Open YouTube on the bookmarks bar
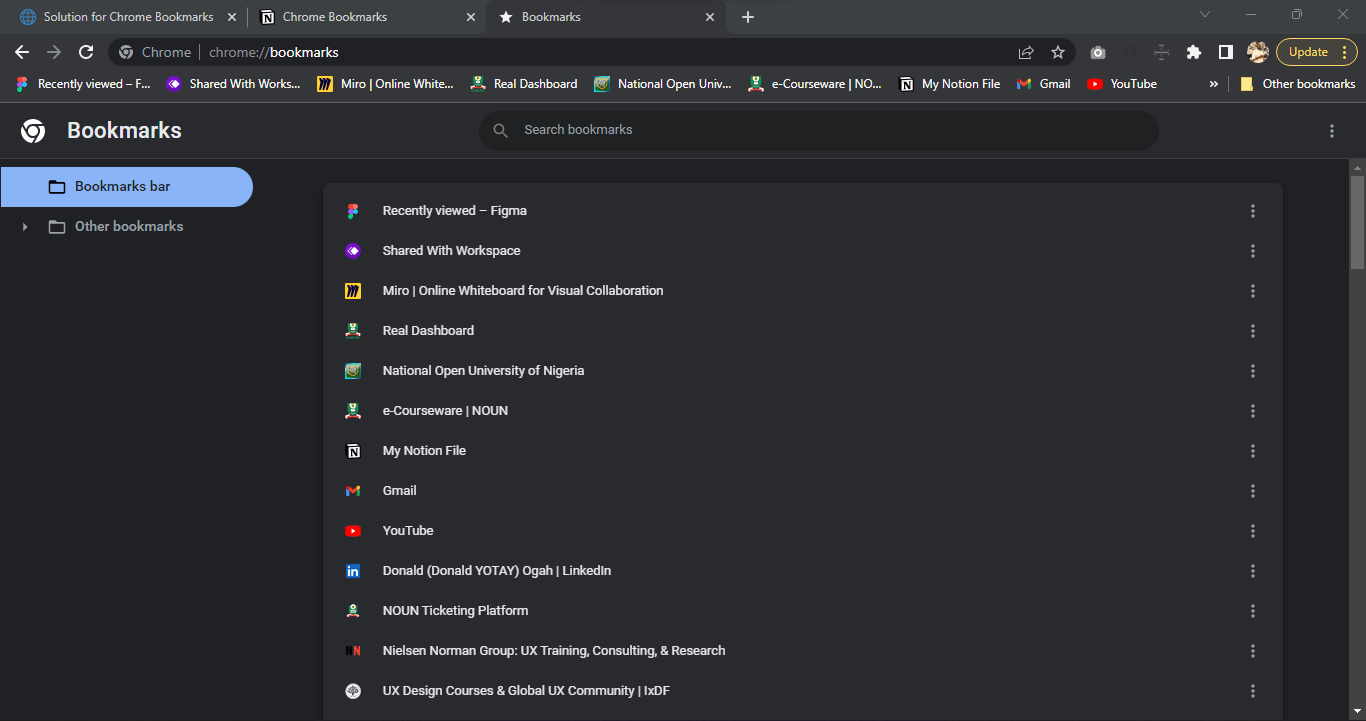The height and width of the screenshot is (721, 1366). pos(1122,84)
